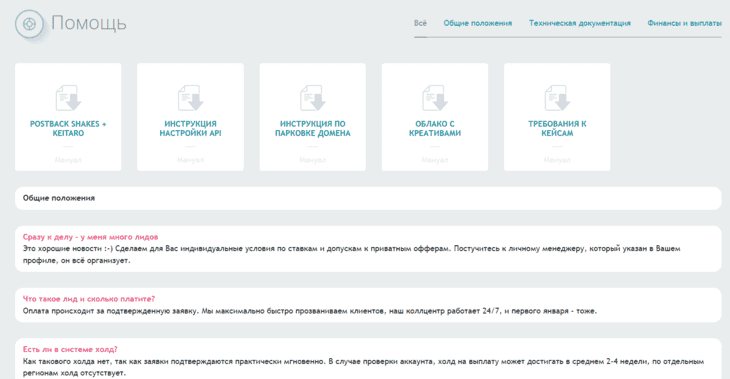This screenshot has height=379, width=730.
Task: Open Инструкция по парковке домена title link
Action: (x=313, y=129)
